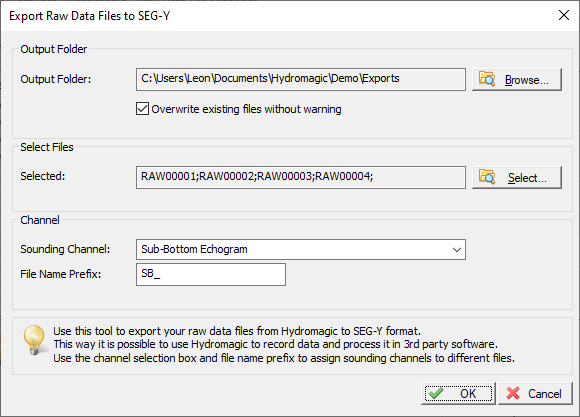
Task: Click the lightbulb tip icon
Action: pos(34,340)
